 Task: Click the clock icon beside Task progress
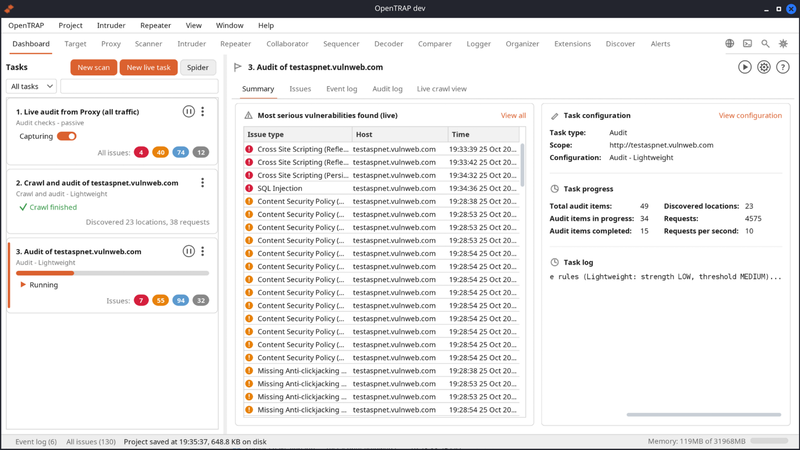(555, 189)
